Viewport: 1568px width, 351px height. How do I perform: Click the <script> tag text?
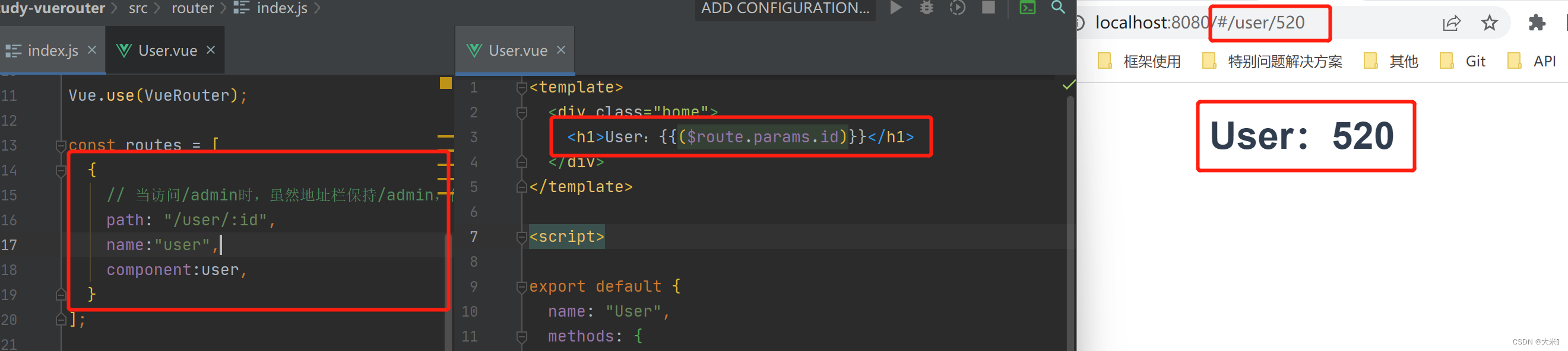pos(566,237)
